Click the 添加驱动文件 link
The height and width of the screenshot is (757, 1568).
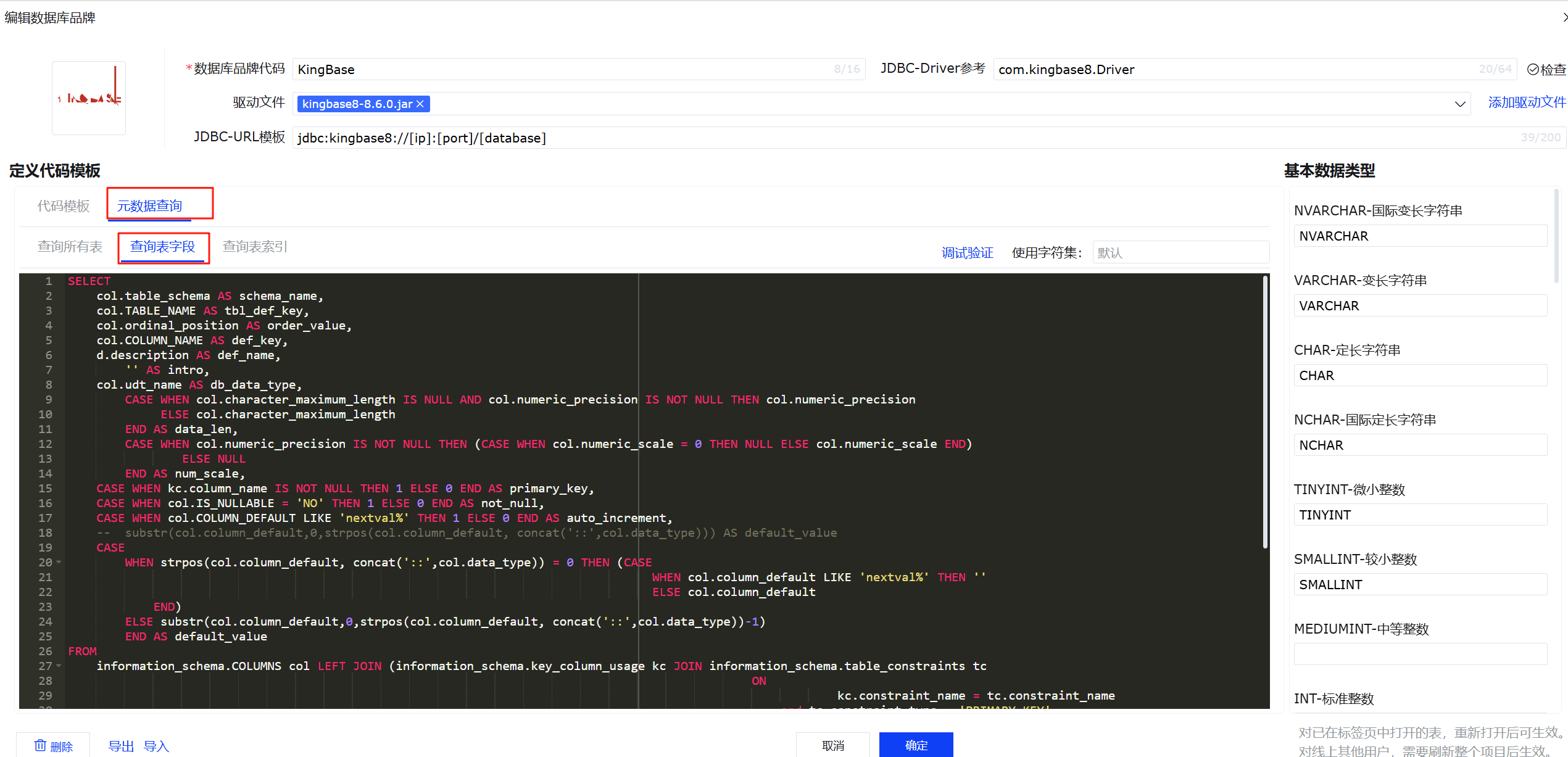coord(1527,102)
